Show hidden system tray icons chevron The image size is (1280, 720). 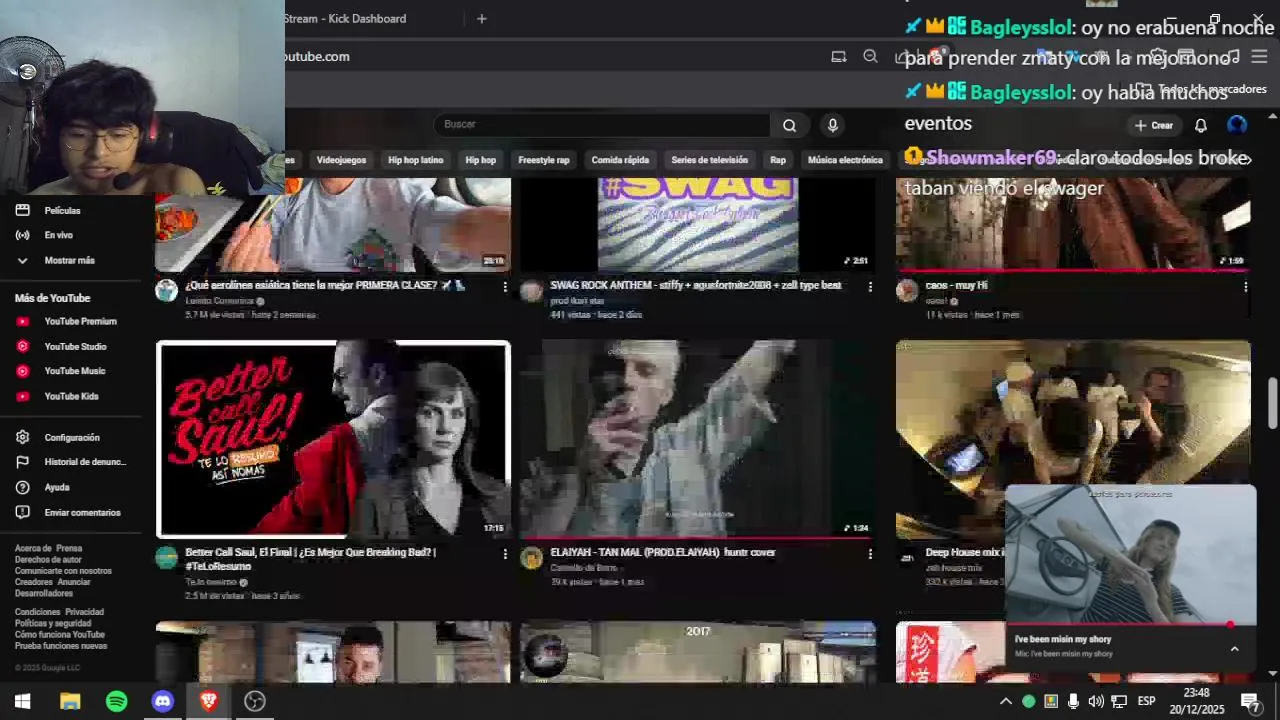(x=1006, y=701)
